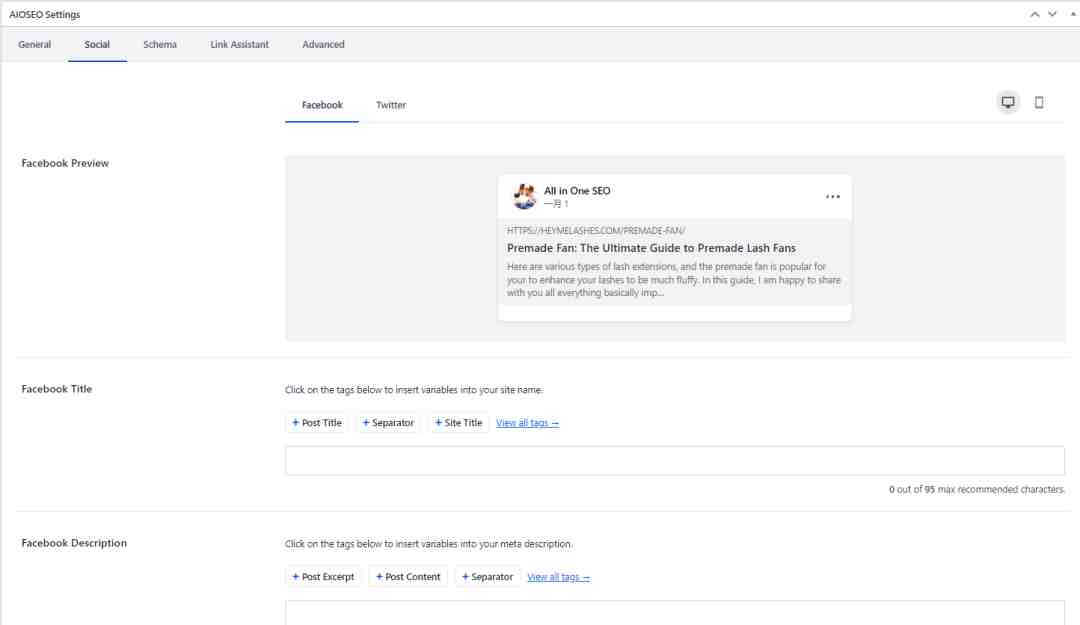1080x625 pixels.
Task: Click preview title "Premade Fan: The Ultimate Guide"
Action: pos(651,248)
